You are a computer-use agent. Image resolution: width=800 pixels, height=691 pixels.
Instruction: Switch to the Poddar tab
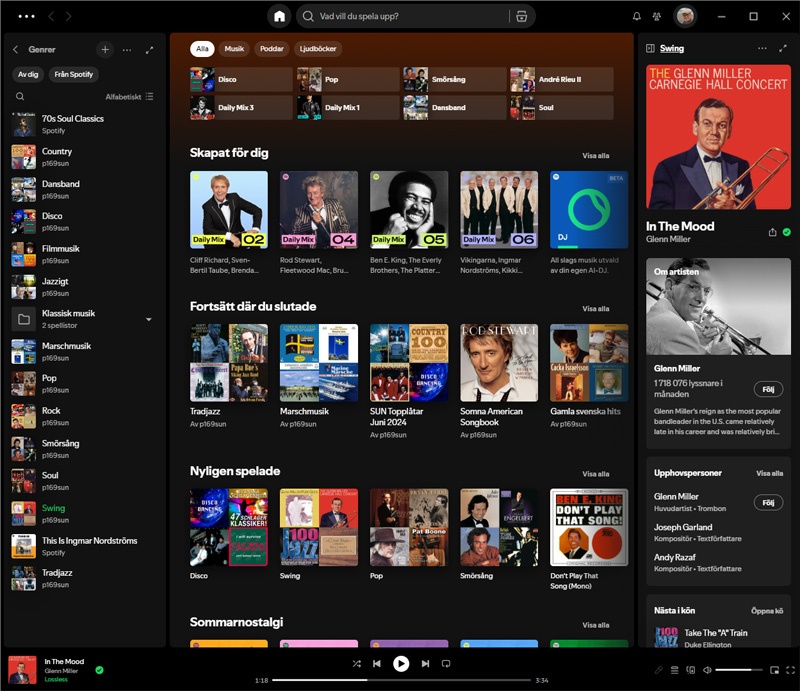[x=271, y=49]
